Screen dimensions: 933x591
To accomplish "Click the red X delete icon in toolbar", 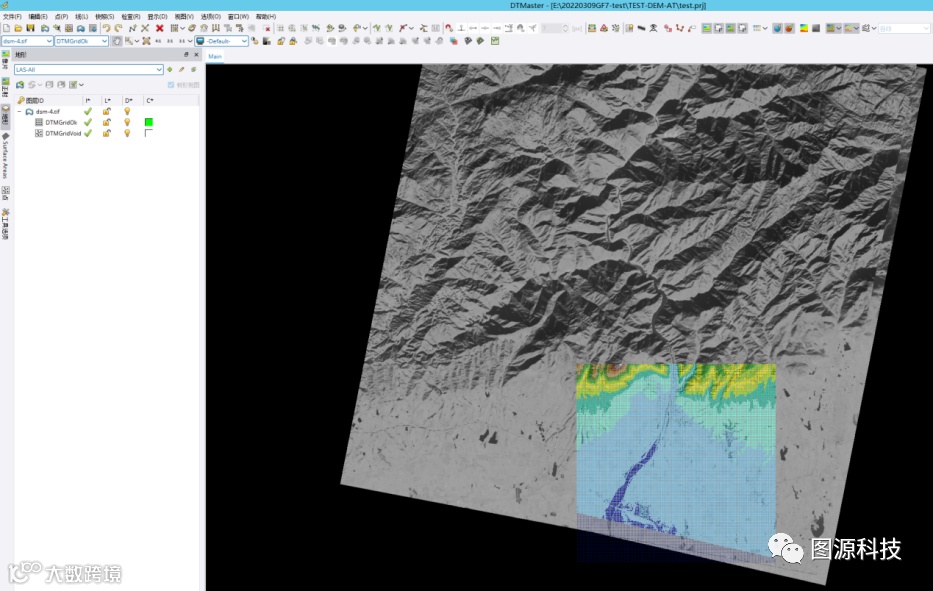I will tap(159, 28).
